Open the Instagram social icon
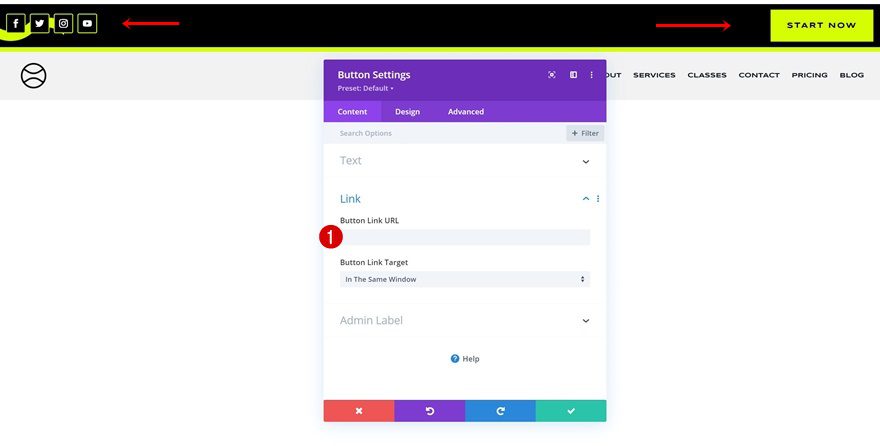The image size is (880, 446). coord(63,23)
